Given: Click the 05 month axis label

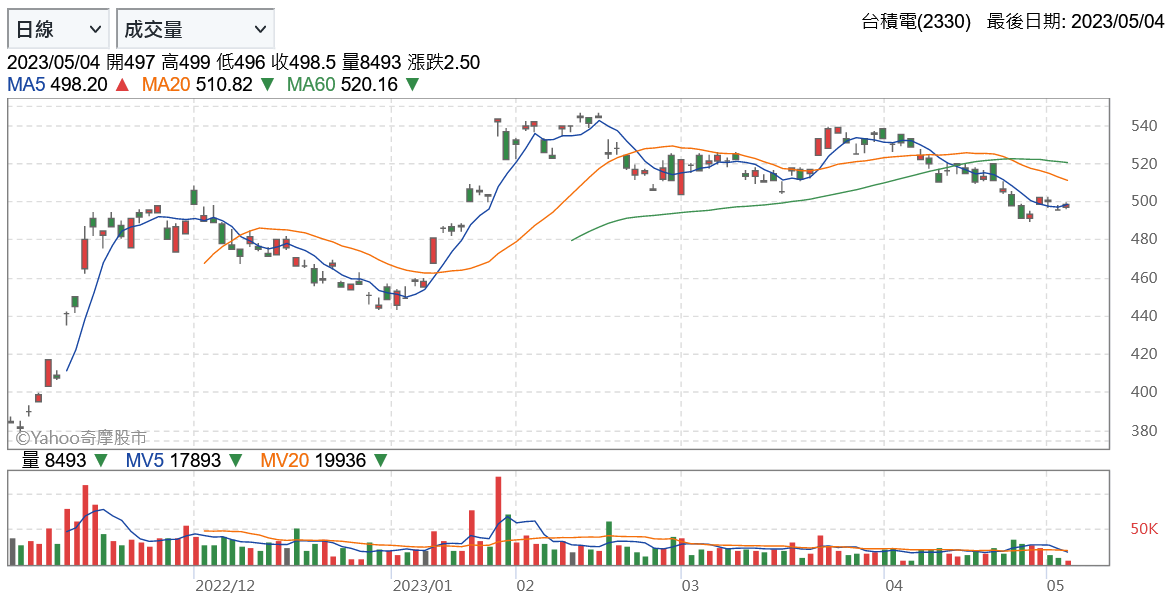Looking at the screenshot, I should [1055, 586].
